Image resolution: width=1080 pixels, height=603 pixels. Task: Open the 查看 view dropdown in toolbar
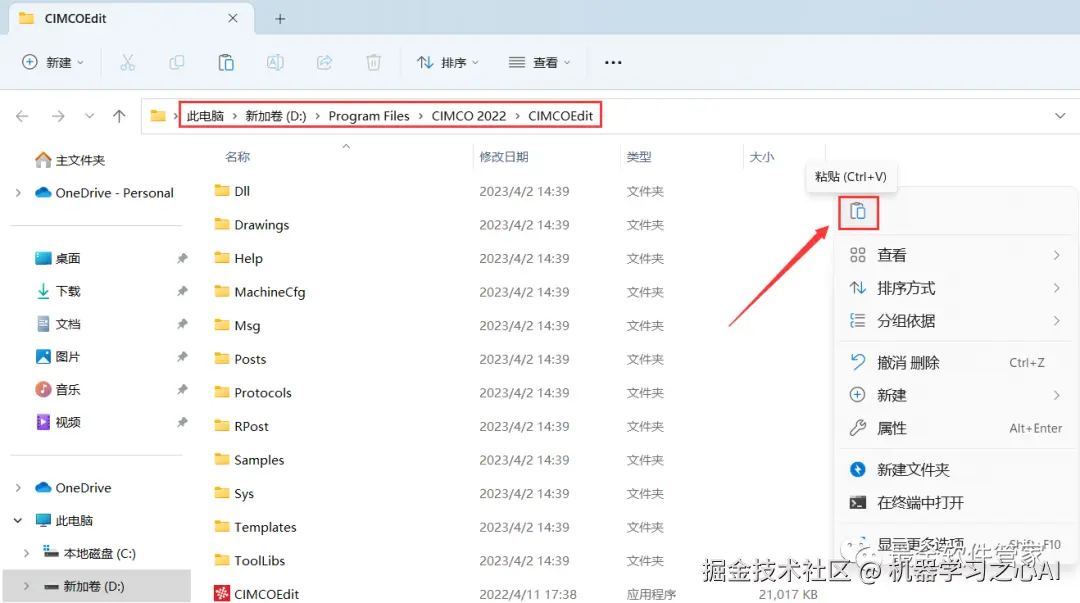539,63
